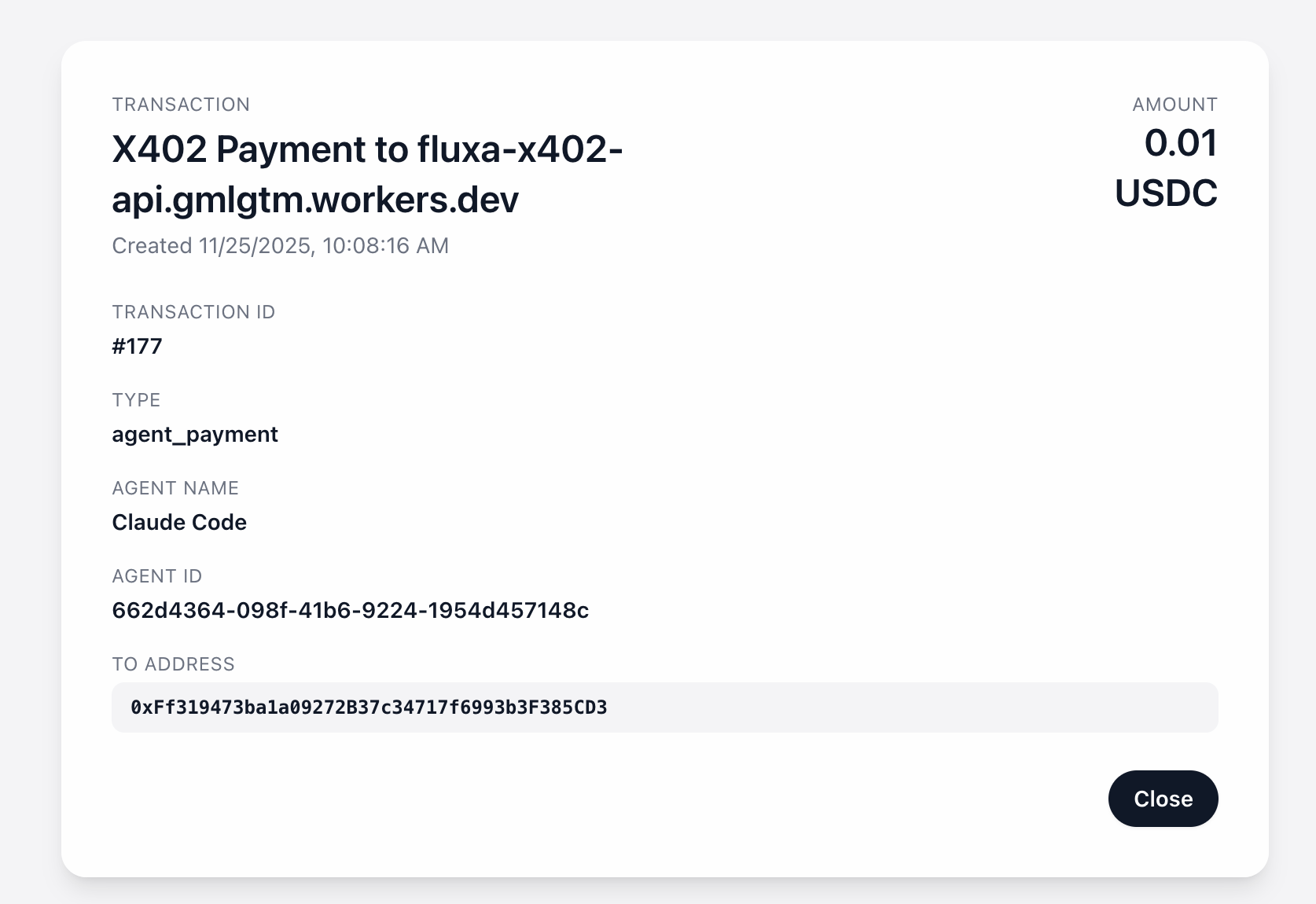The height and width of the screenshot is (904, 1316).
Task: Click the 0xFf31 recipient address field
Action: [x=369, y=707]
